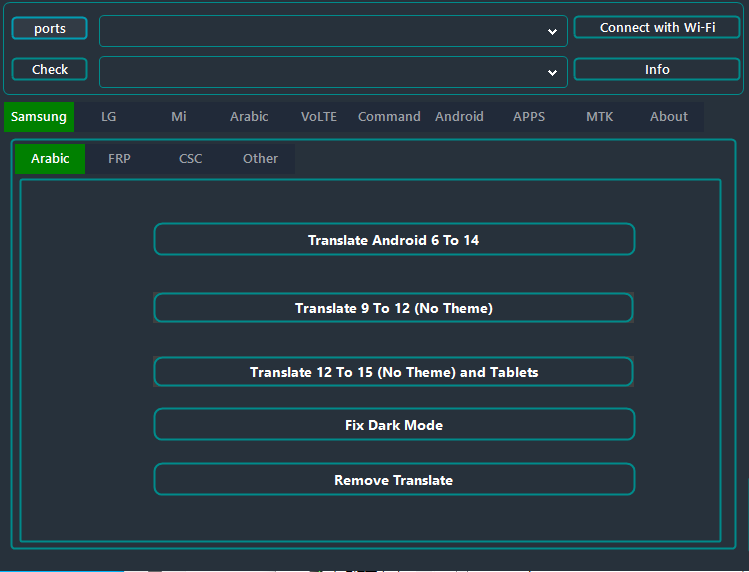The height and width of the screenshot is (572, 749).
Task: Click the Fix Dark Mode button
Action: (394, 424)
